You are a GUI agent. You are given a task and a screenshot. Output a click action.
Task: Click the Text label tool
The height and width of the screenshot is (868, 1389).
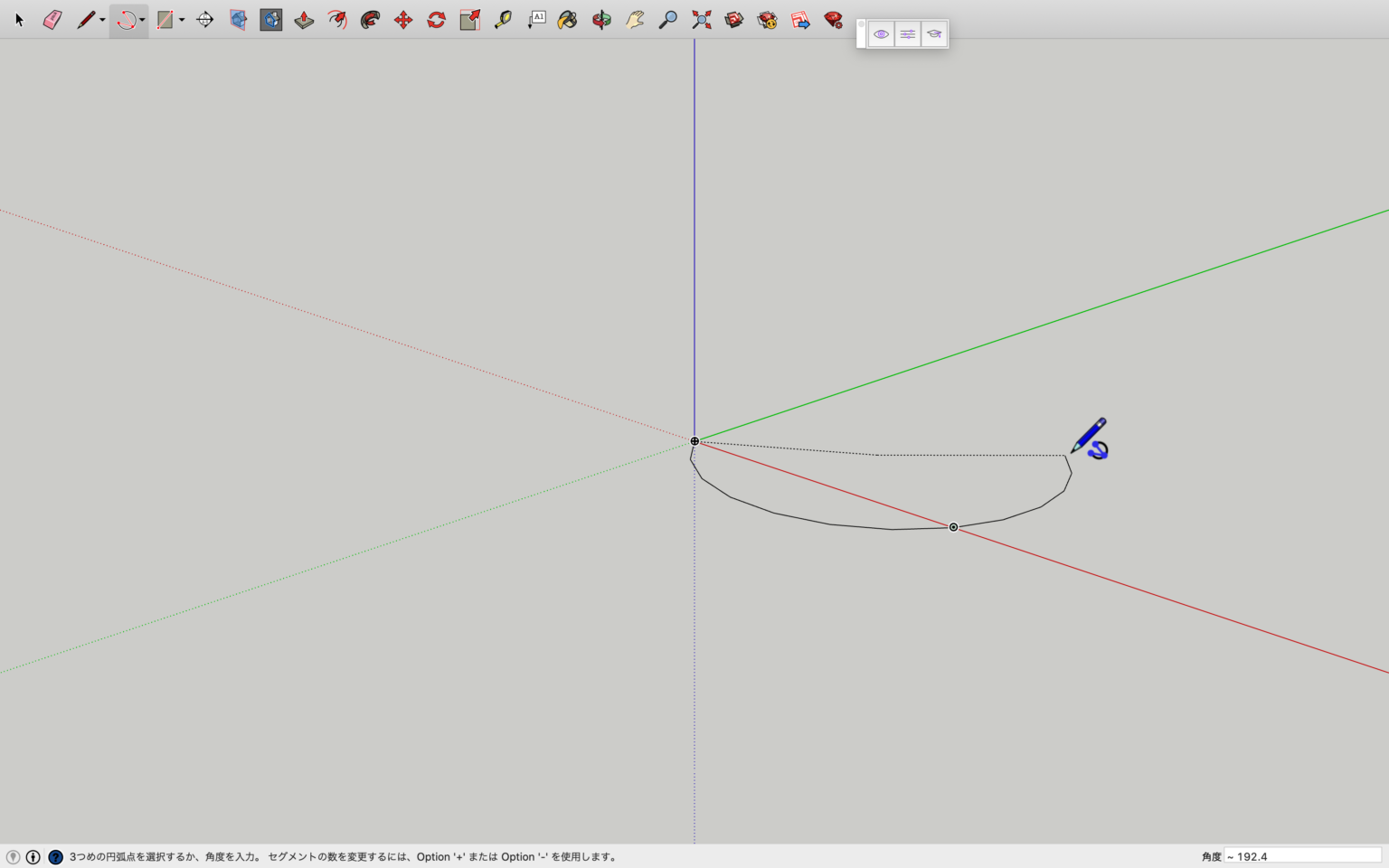[x=537, y=20]
